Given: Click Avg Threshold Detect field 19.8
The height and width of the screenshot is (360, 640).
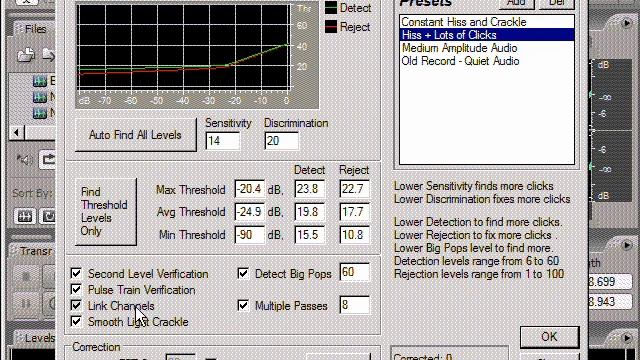Looking at the screenshot, I should coord(309,212).
